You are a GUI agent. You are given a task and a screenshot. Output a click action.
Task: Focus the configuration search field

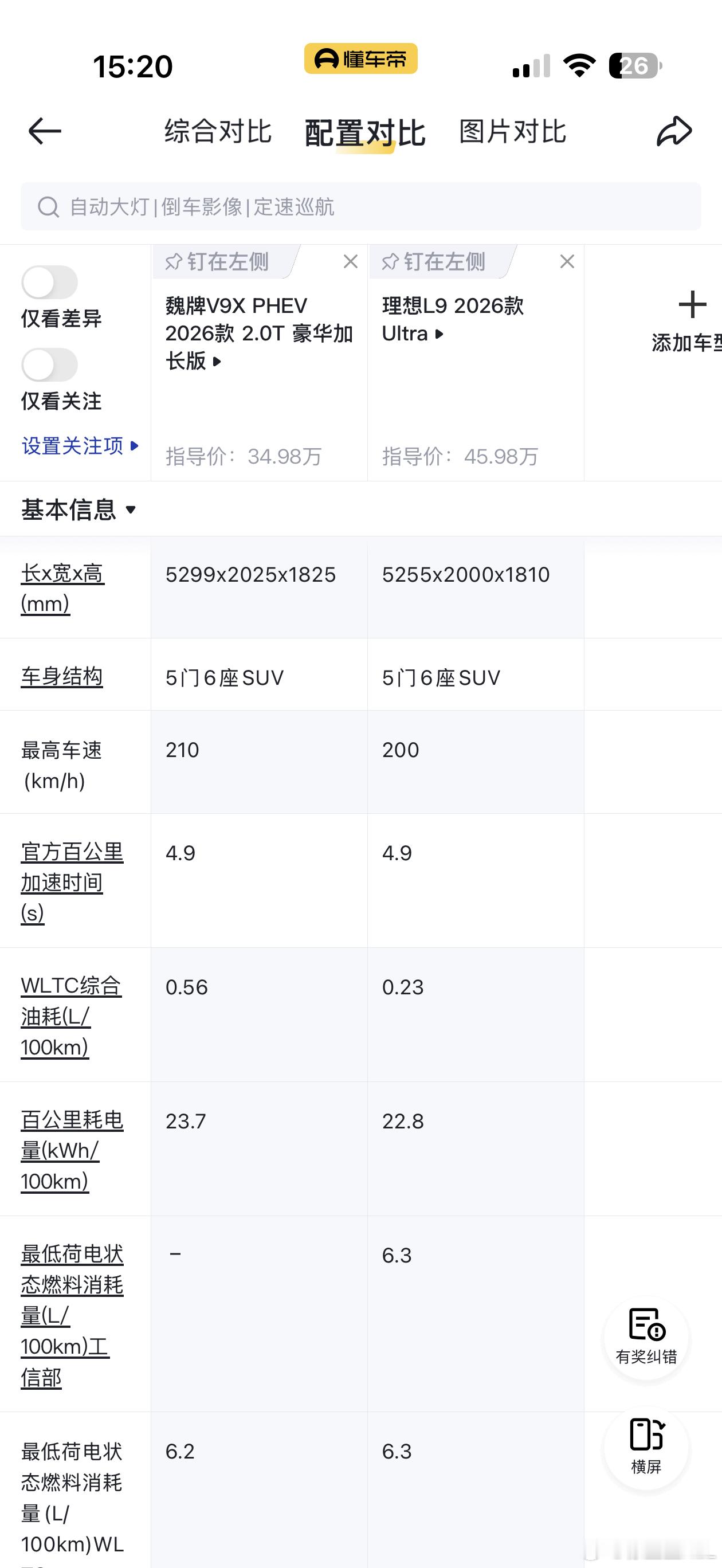(x=360, y=206)
